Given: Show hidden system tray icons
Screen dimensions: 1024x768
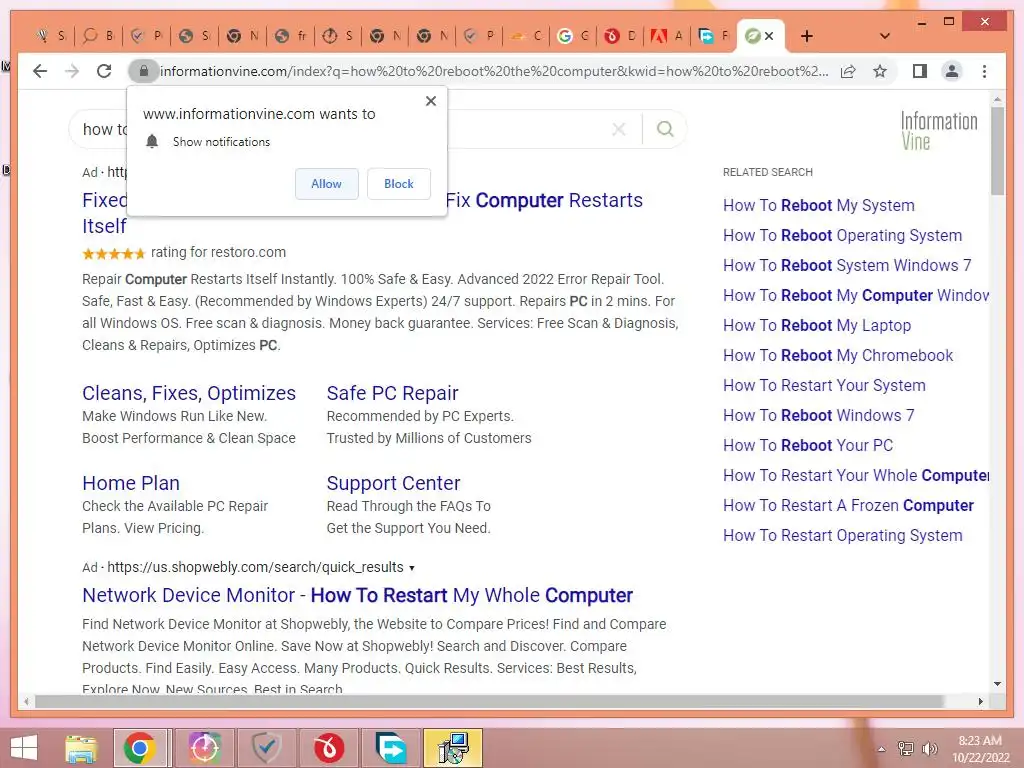Looking at the screenshot, I should click(882, 749).
